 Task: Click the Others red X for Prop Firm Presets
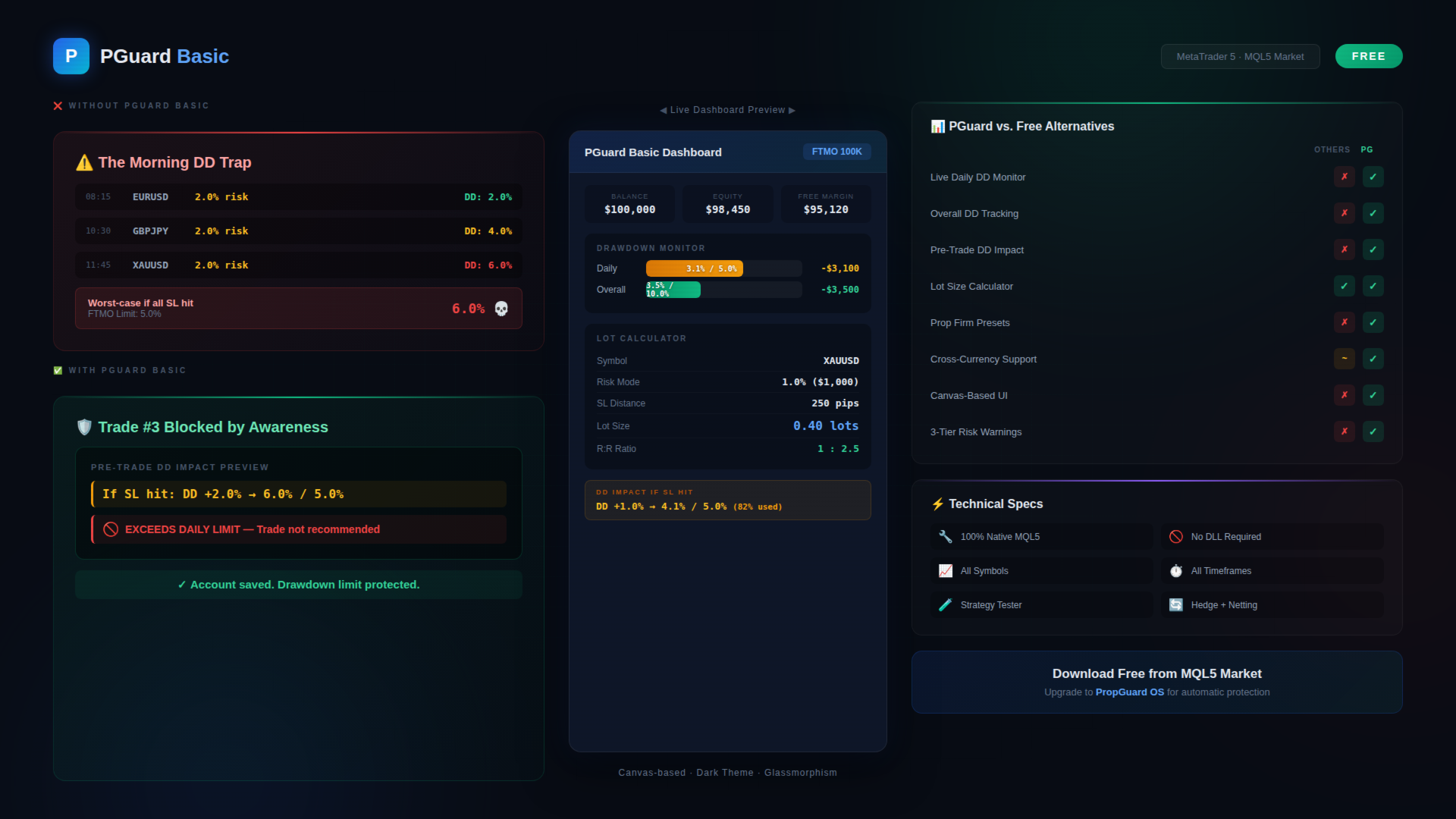click(x=1344, y=322)
